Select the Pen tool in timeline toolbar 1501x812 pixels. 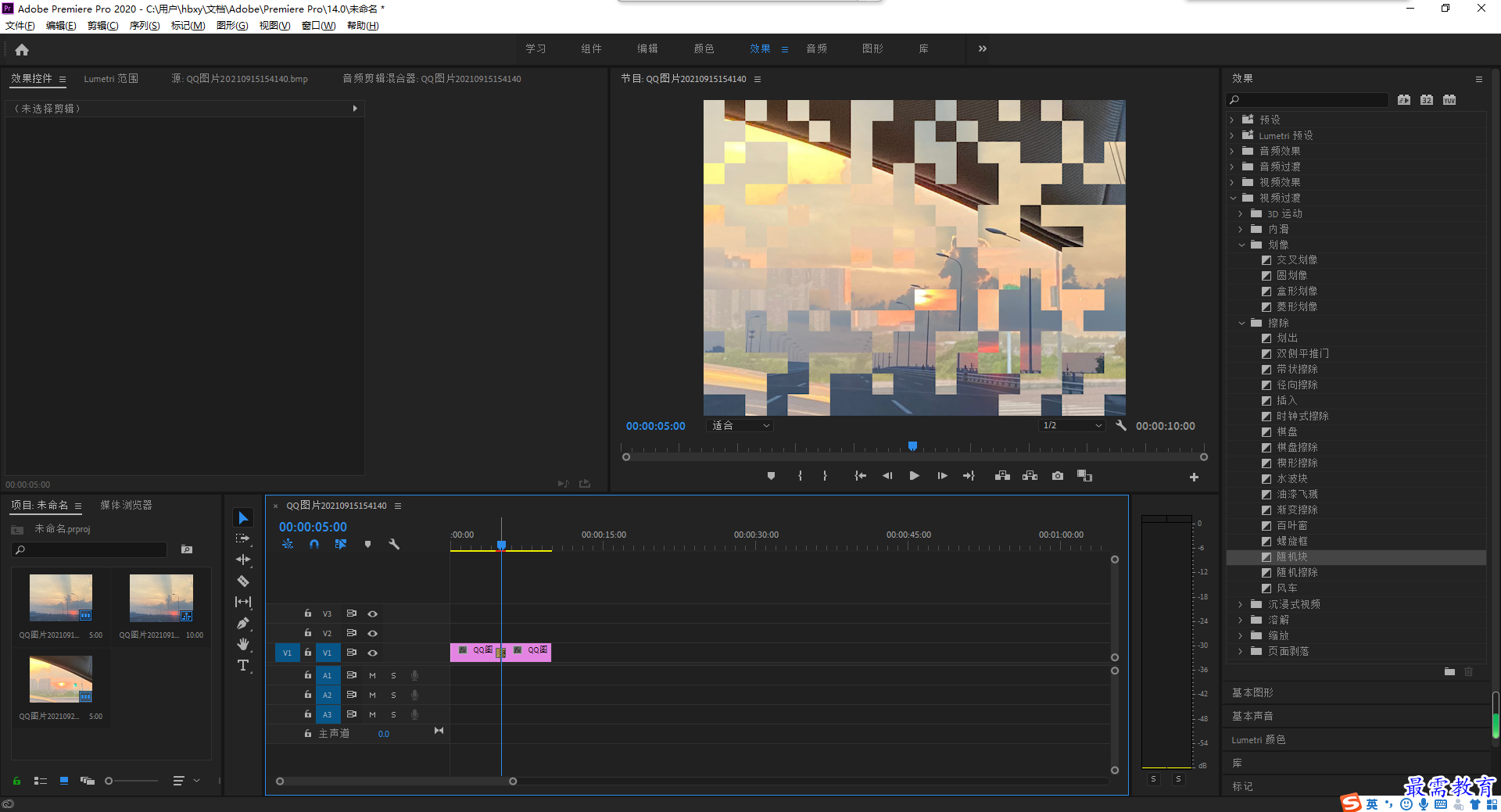point(243,623)
